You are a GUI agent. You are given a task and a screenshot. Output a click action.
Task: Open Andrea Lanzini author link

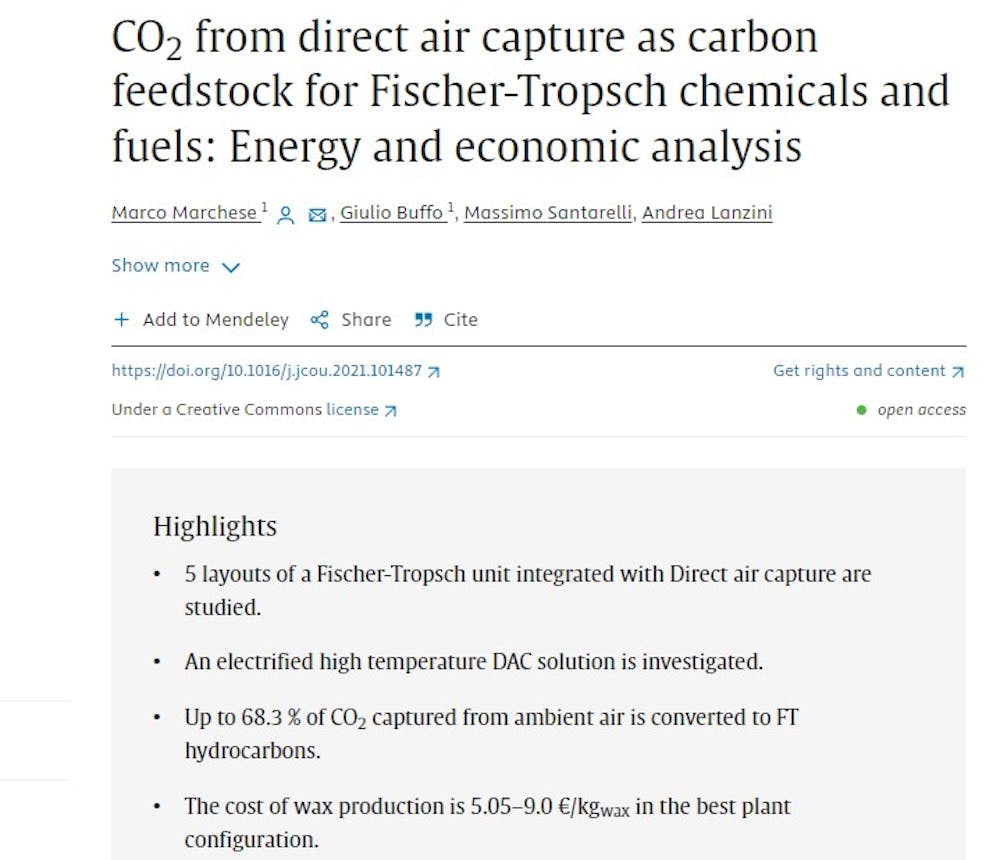tap(707, 212)
